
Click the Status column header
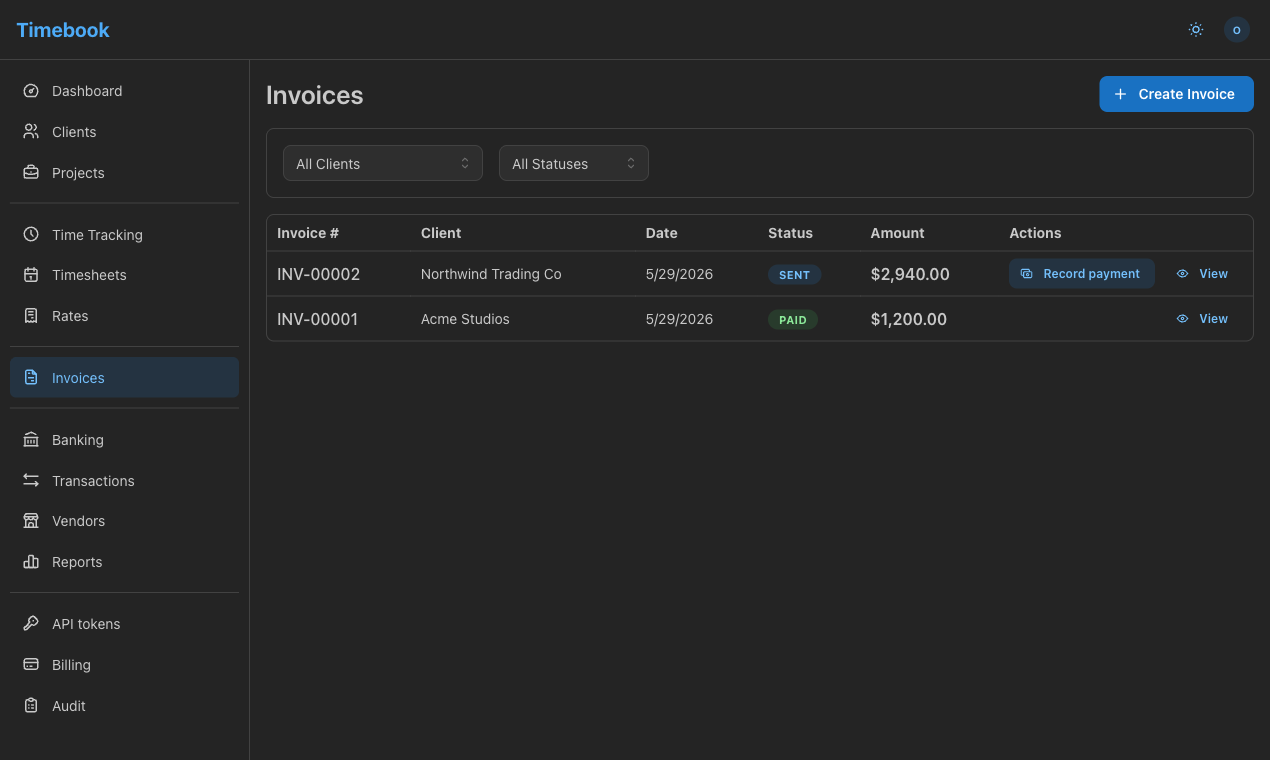coord(790,233)
